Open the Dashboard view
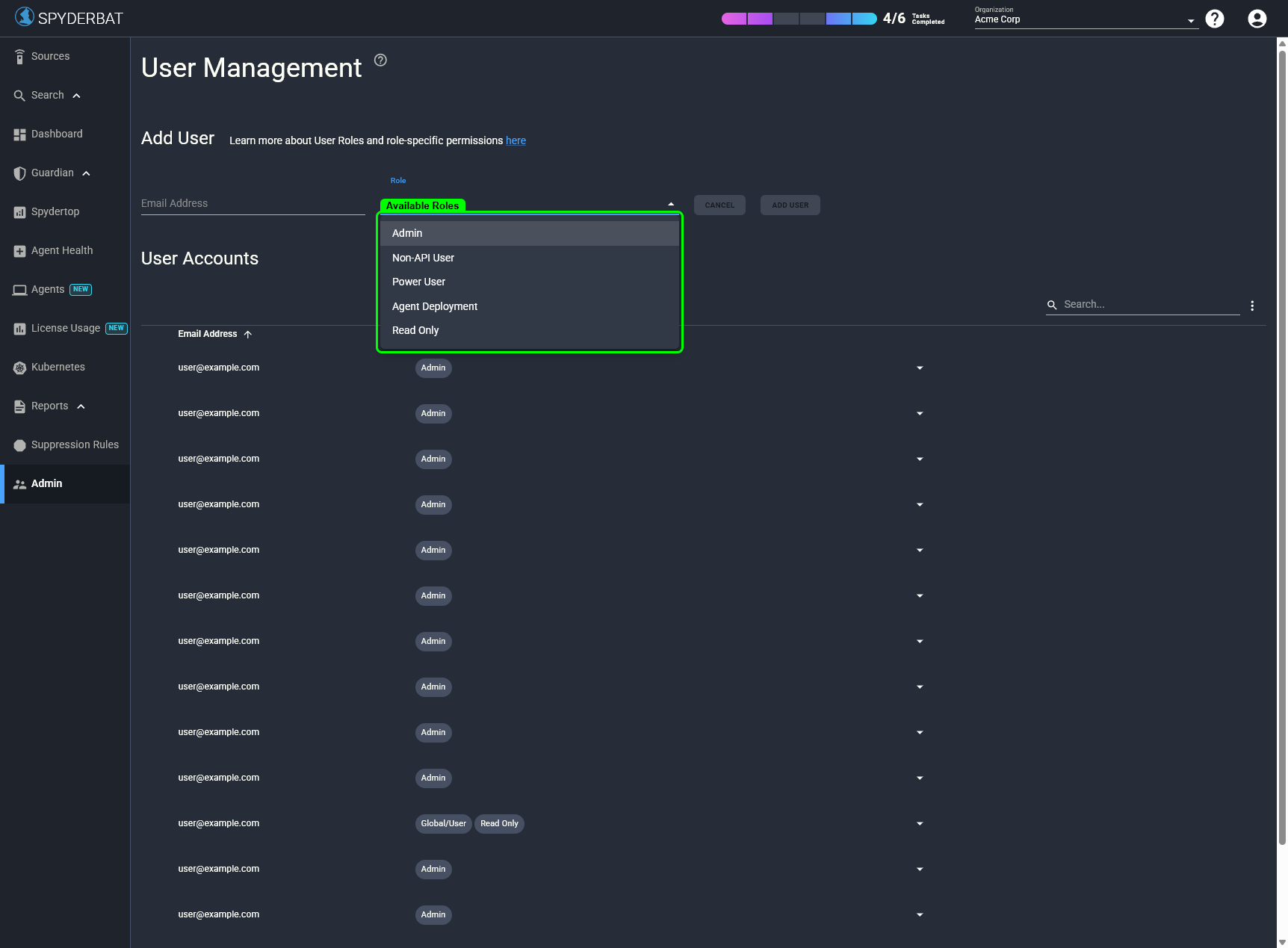This screenshot has width=1288, height=948. (x=56, y=134)
